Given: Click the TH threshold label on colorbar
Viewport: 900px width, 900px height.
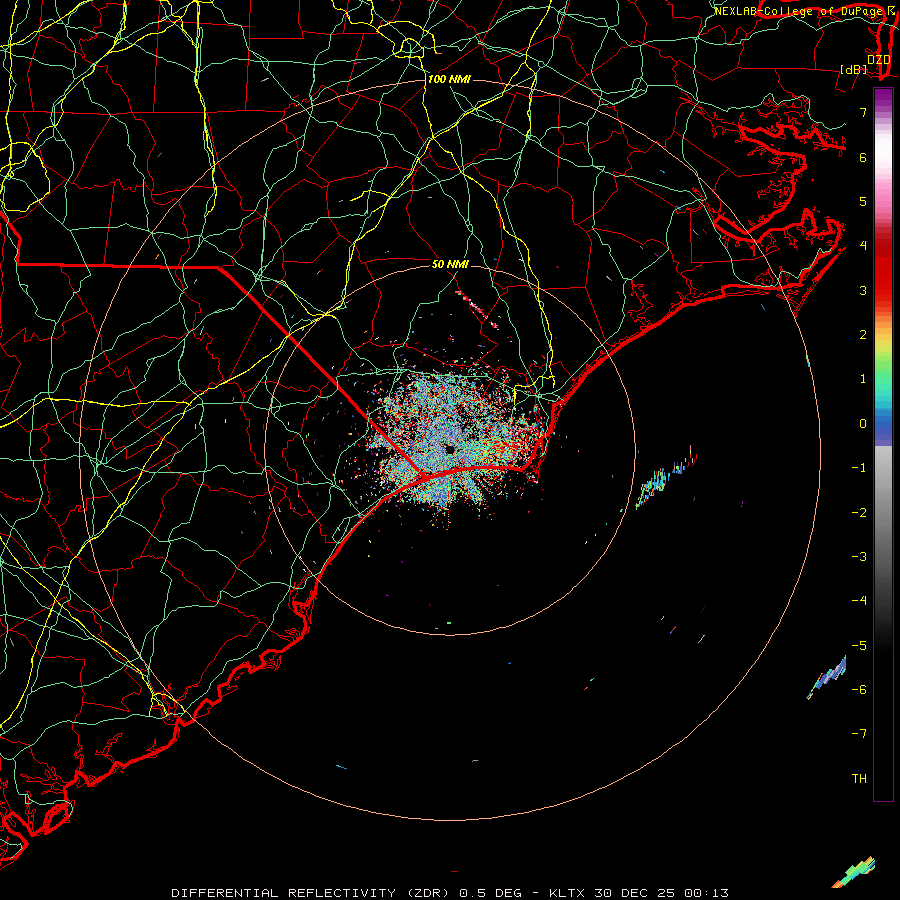Looking at the screenshot, I should (x=859, y=779).
